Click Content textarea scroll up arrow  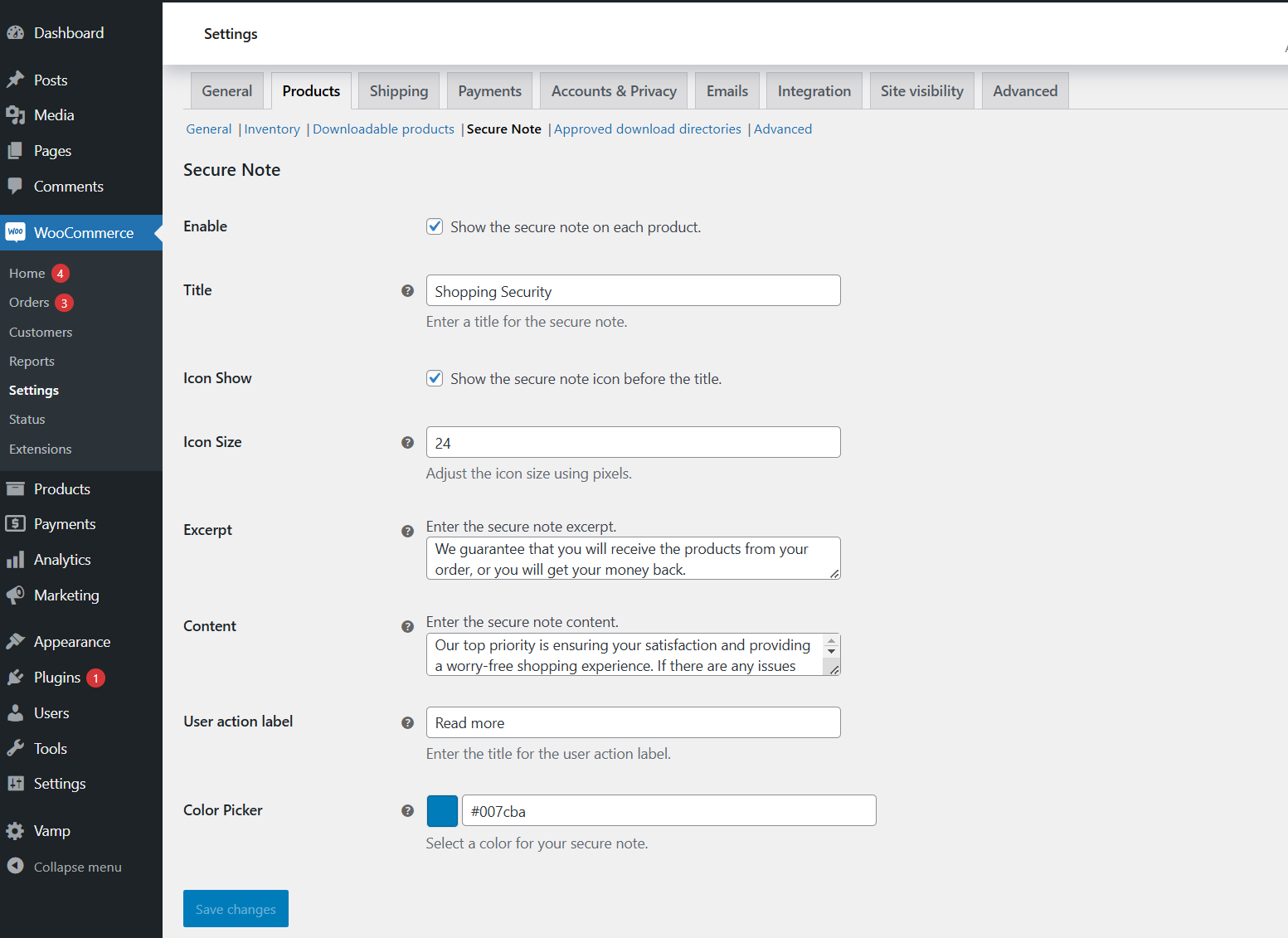click(x=831, y=641)
